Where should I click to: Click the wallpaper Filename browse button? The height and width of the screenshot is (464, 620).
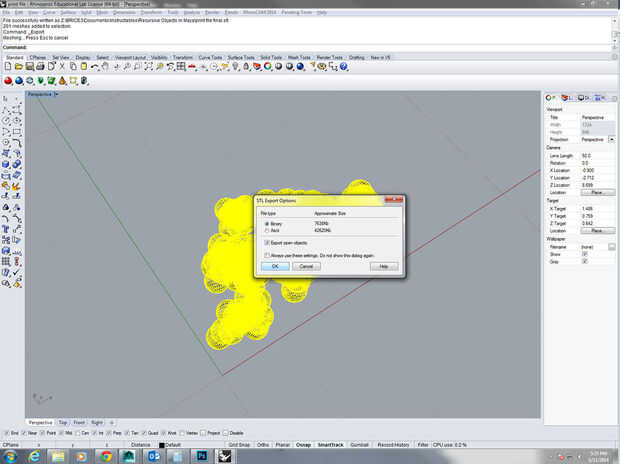point(611,247)
